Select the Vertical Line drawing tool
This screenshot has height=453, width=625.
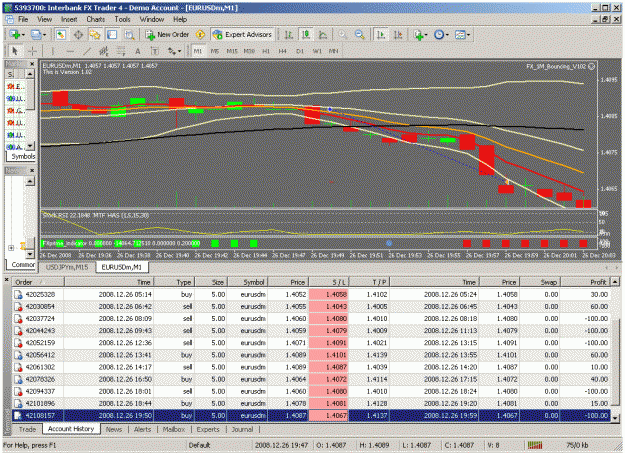[x=53, y=51]
